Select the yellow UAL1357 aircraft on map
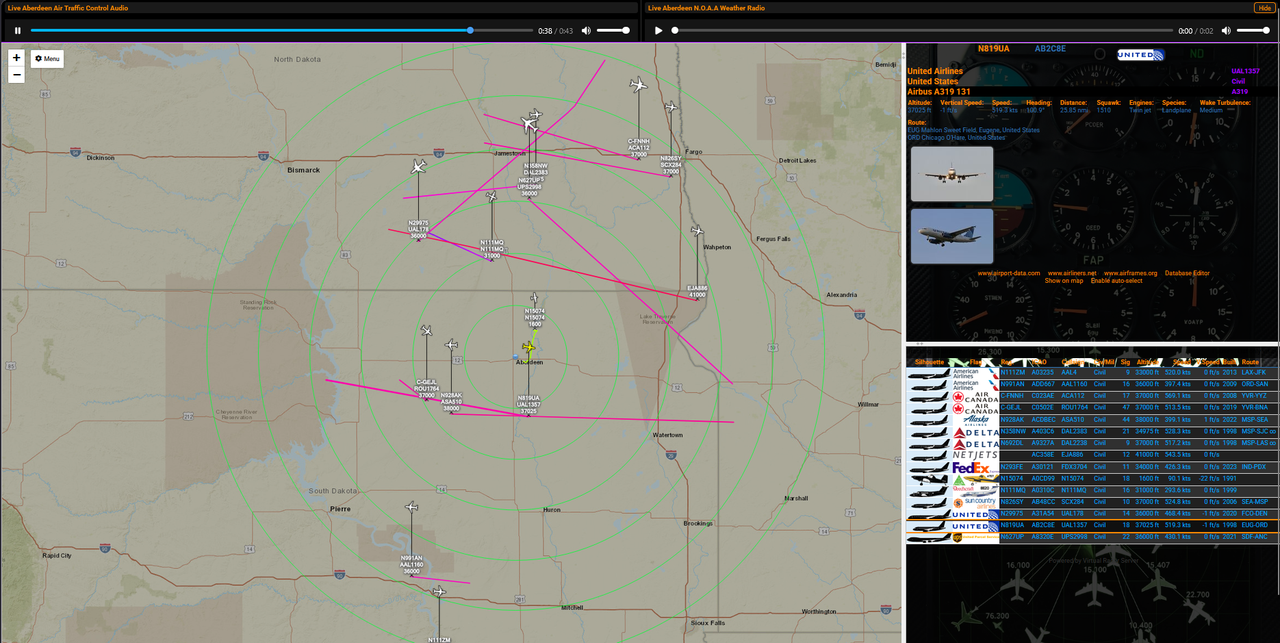 529,347
